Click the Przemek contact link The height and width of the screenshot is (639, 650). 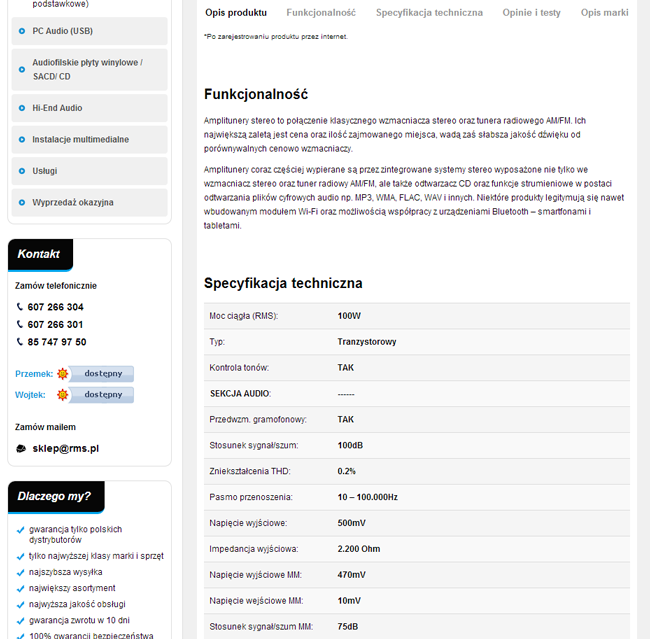click(34, 374)
